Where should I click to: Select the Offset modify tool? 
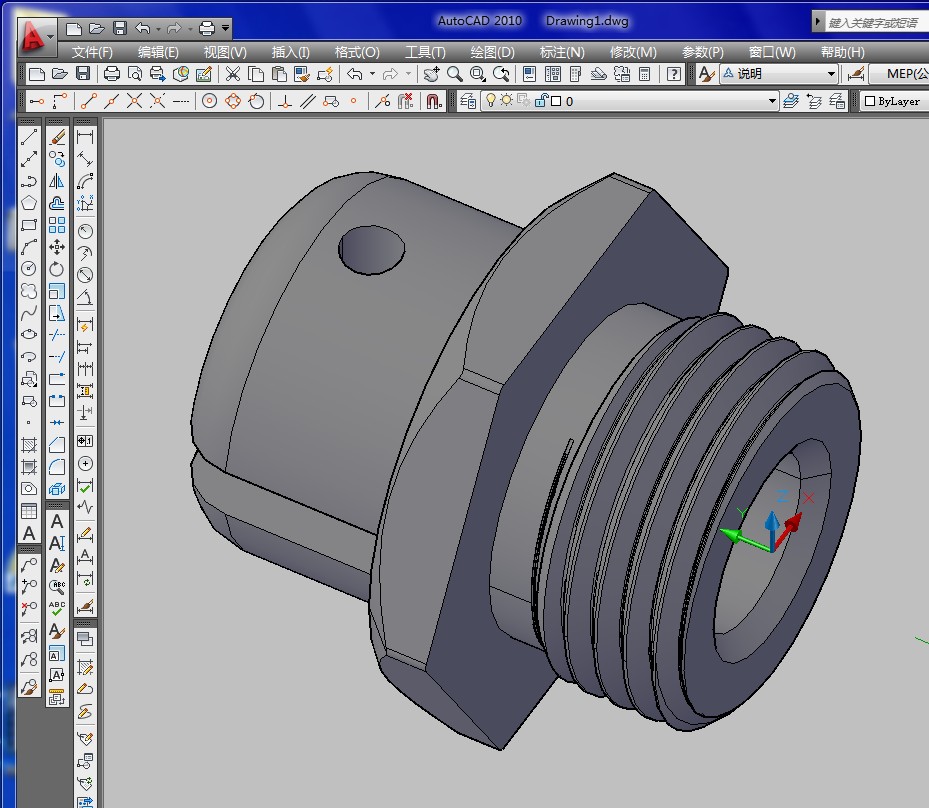[x=57, y=203]
